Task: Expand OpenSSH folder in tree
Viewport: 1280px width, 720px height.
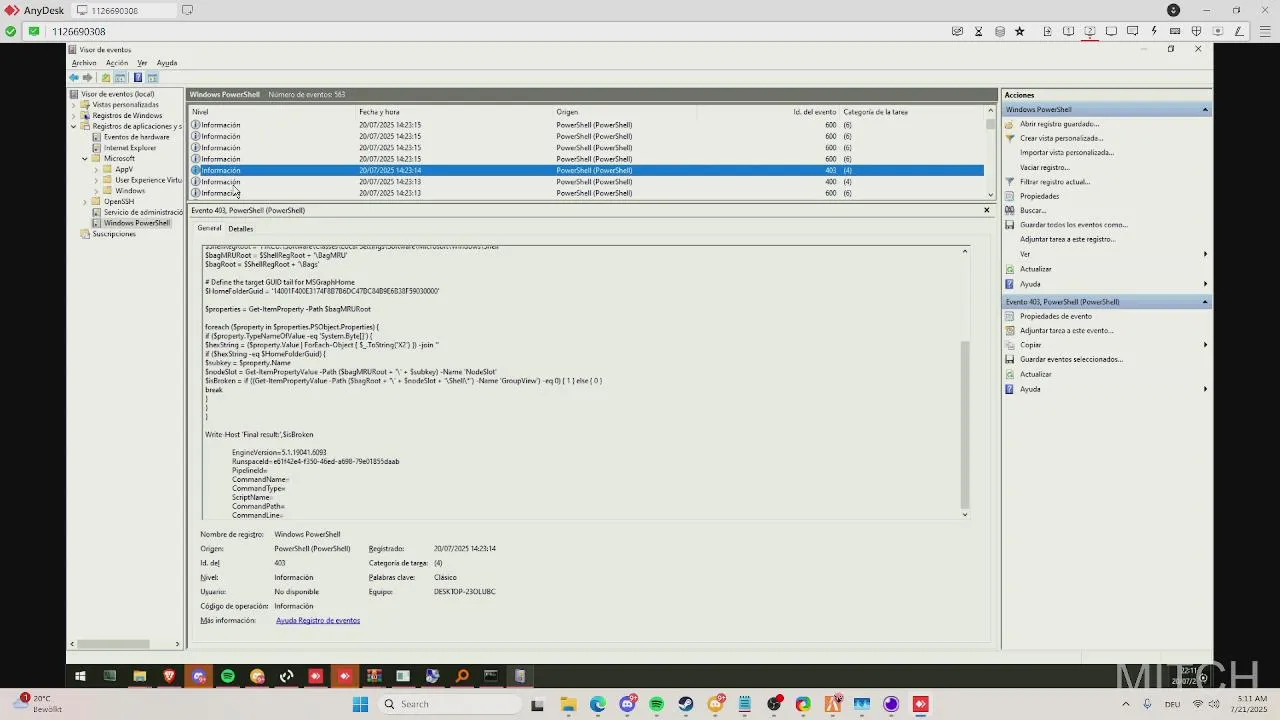Action: tap(85, 202)
